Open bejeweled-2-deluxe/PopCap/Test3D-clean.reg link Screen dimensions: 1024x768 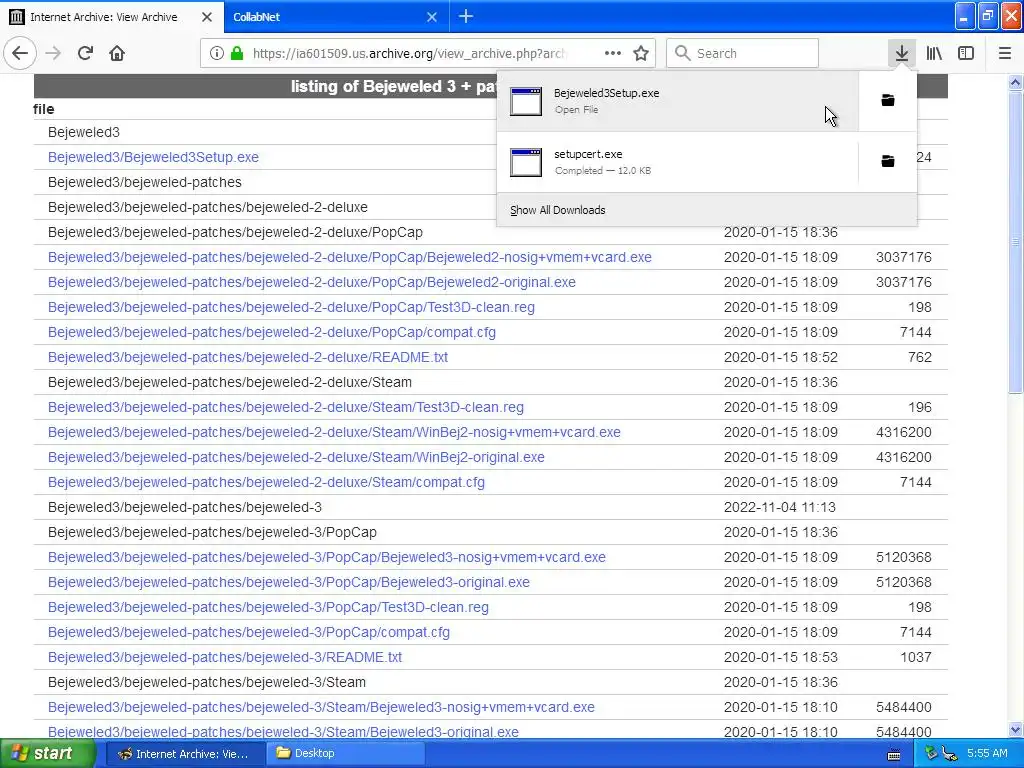(x=291, y=307)
